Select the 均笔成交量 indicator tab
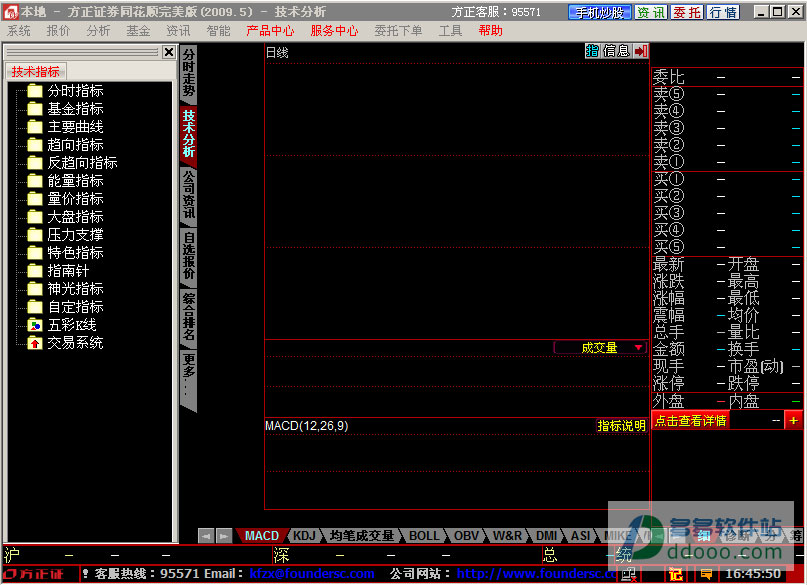This screenshot has width=807, height=585. point(362,536)
